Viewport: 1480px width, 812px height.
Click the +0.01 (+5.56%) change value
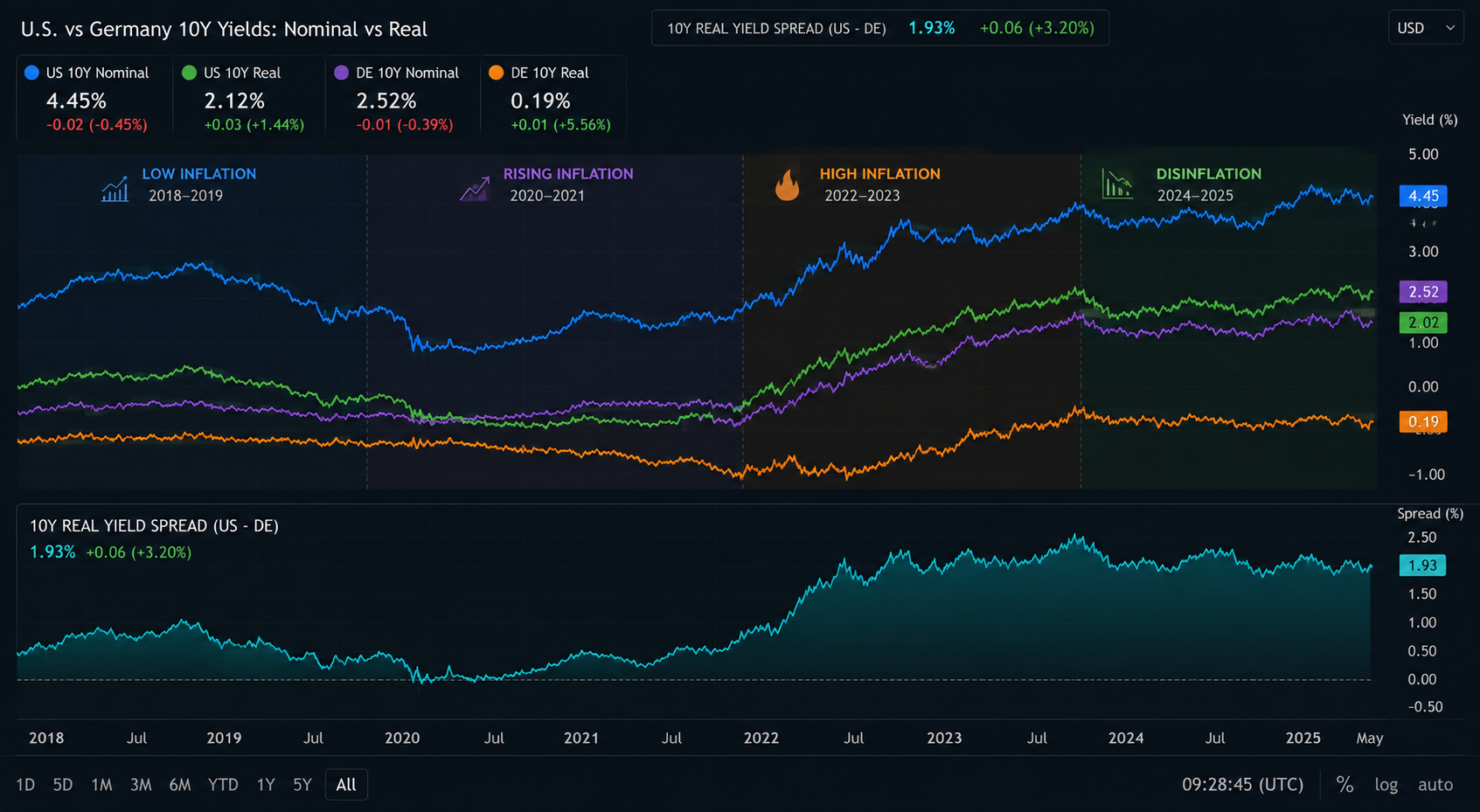point(560,125)
